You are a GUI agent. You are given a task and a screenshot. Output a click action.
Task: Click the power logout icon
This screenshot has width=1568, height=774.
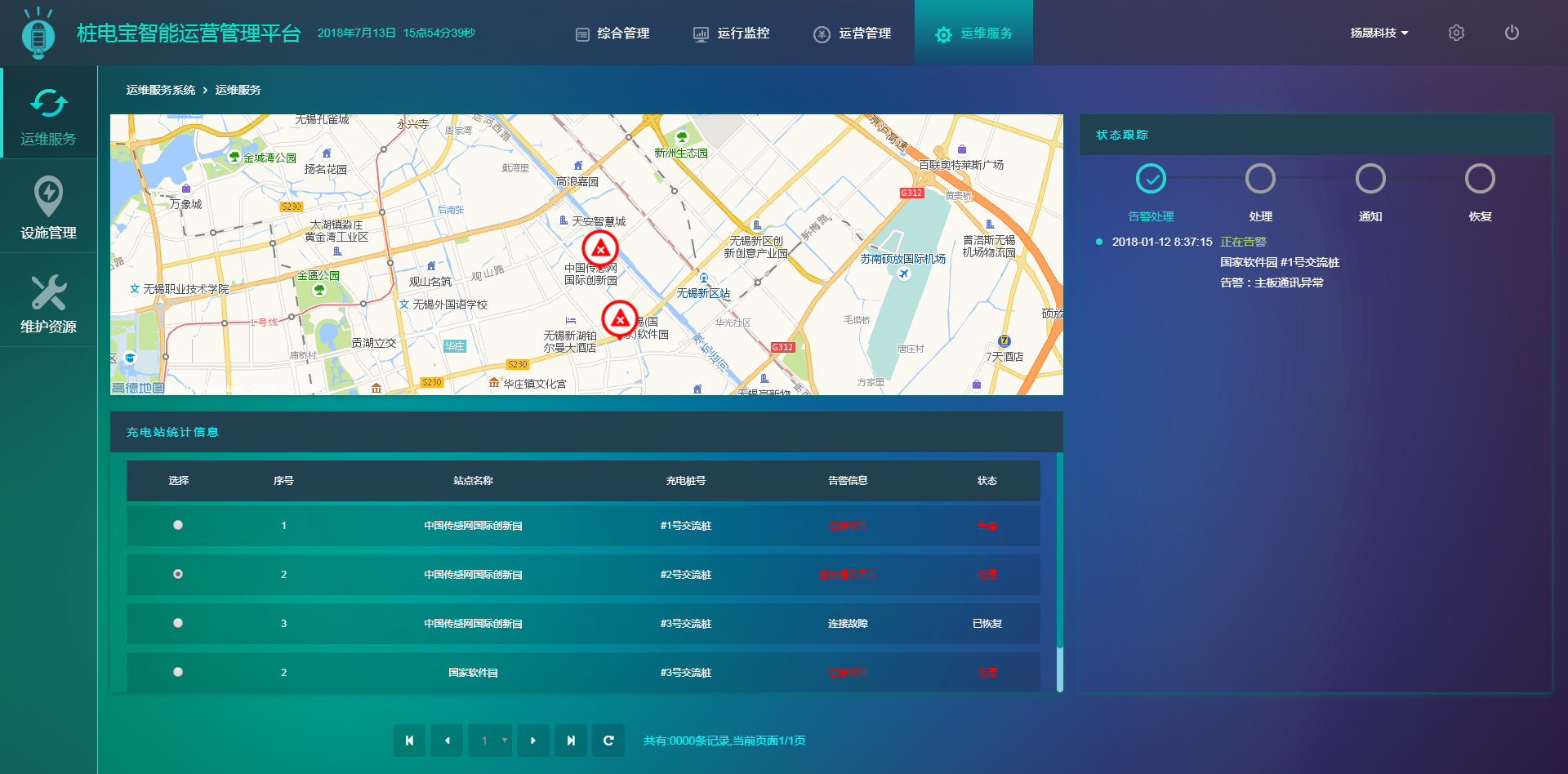[x=1512, y=33]
